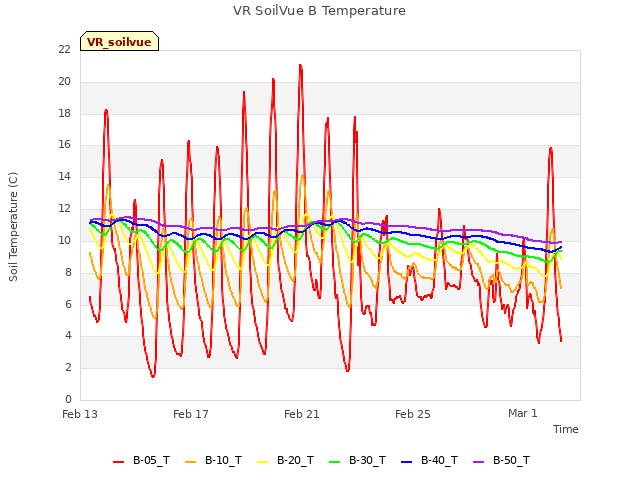
Task: Click the Feb 17 x-axis label
Action: [191, 414]
